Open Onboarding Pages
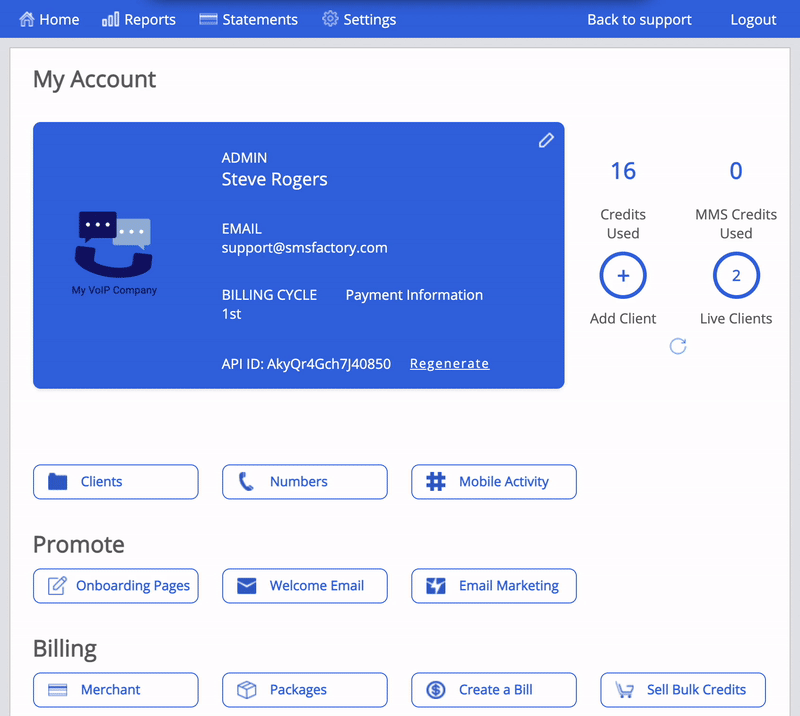This screenshot has width=800, height=716. tap(116, 586)
